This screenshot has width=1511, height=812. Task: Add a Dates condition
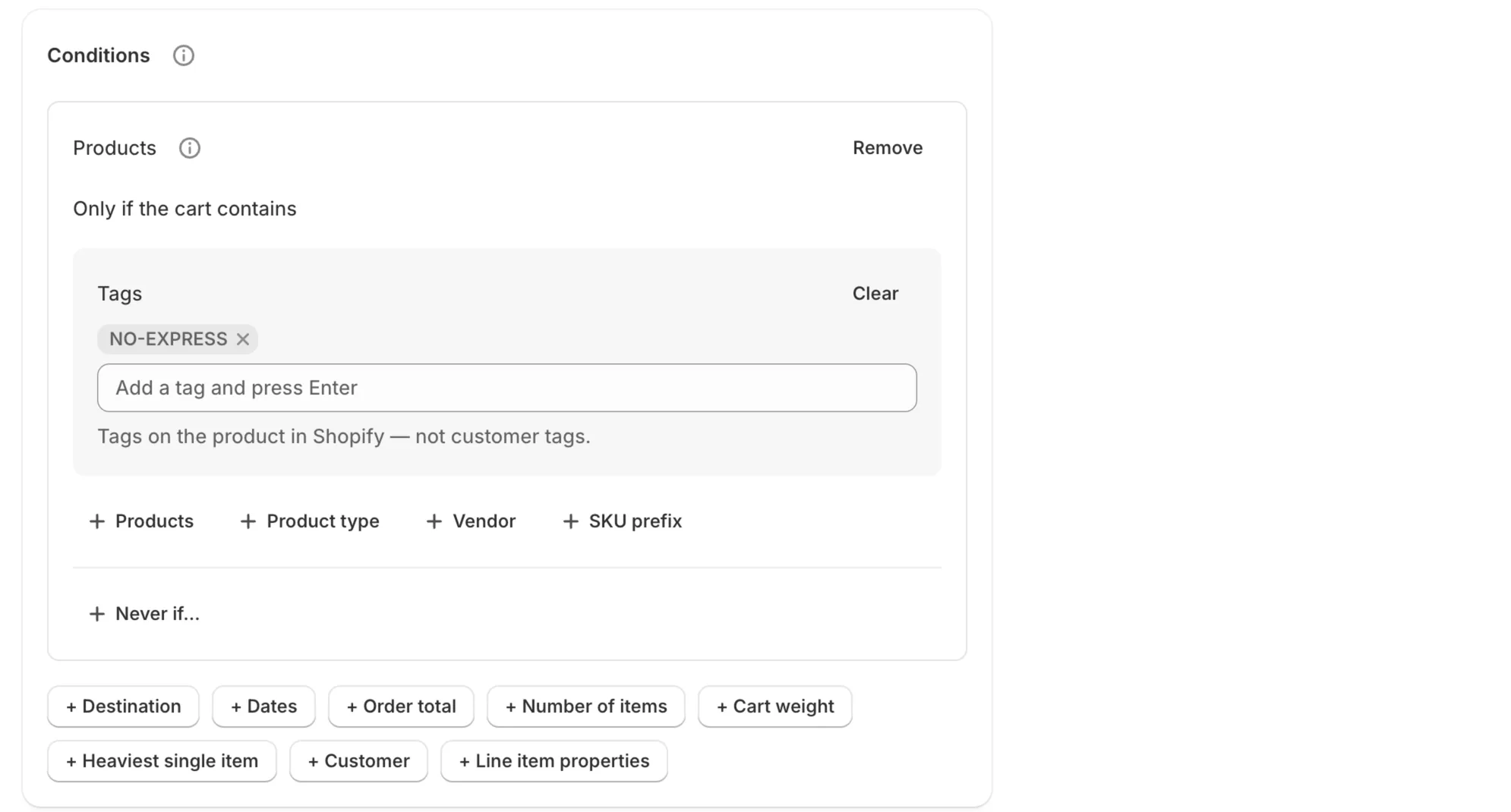263,707
